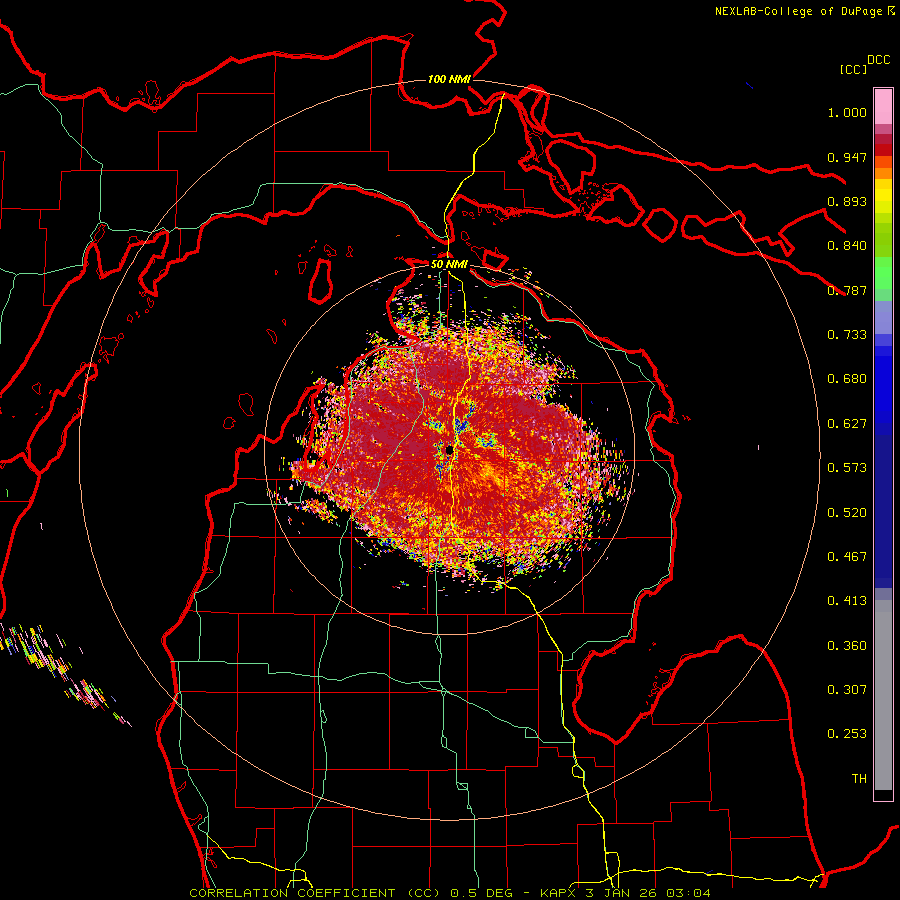Screen dimensions: 900x900
Task: Click the 0.520 value on color scale
Action: (847, 513)
